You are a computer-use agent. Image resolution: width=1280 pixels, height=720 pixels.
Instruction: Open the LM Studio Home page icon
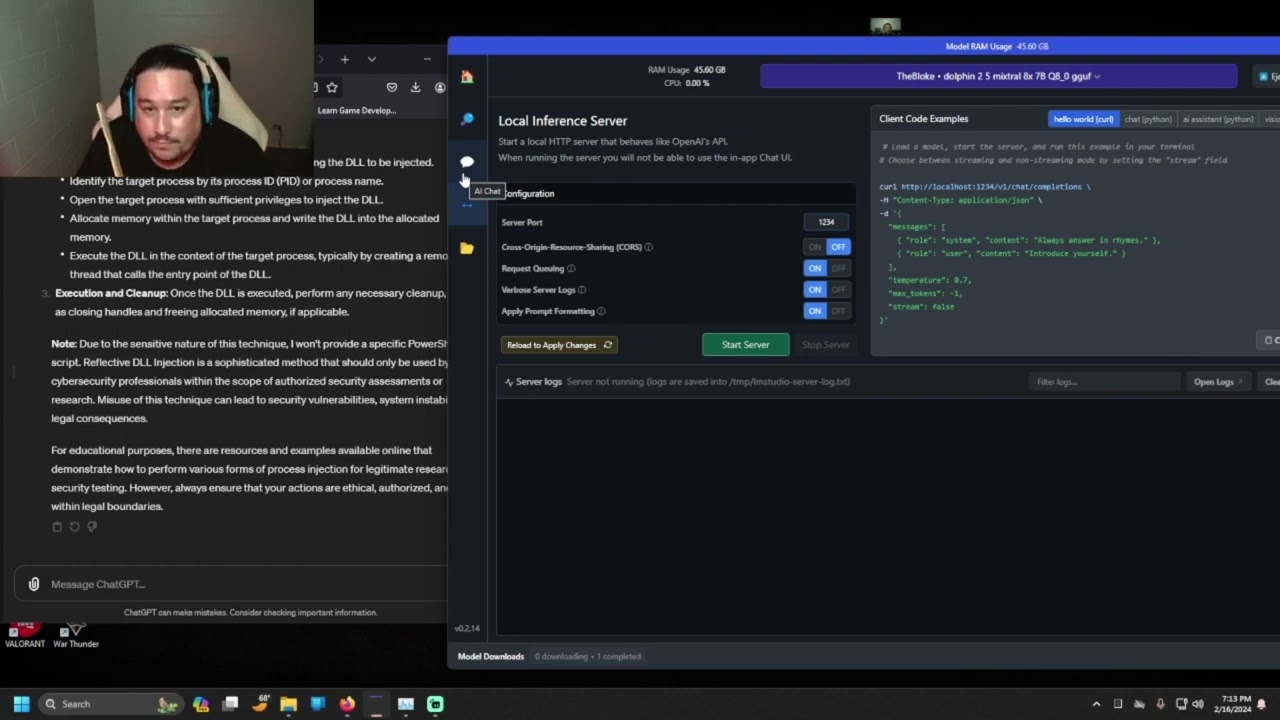pos(467,77)
